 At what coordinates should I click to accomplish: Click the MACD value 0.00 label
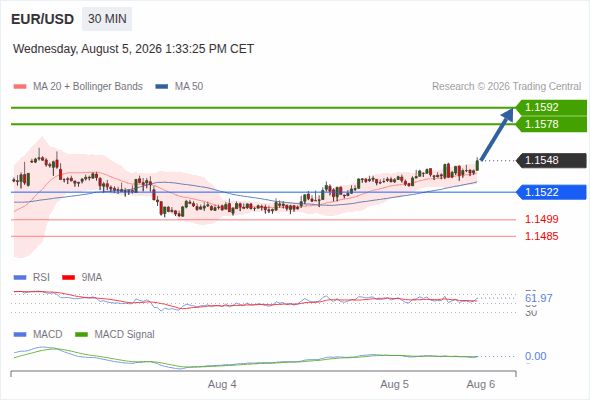click(x=535, y=356)
